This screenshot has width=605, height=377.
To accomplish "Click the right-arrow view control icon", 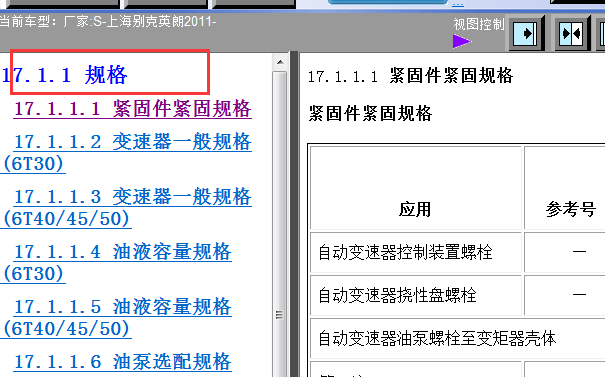I will click(526, 34).
